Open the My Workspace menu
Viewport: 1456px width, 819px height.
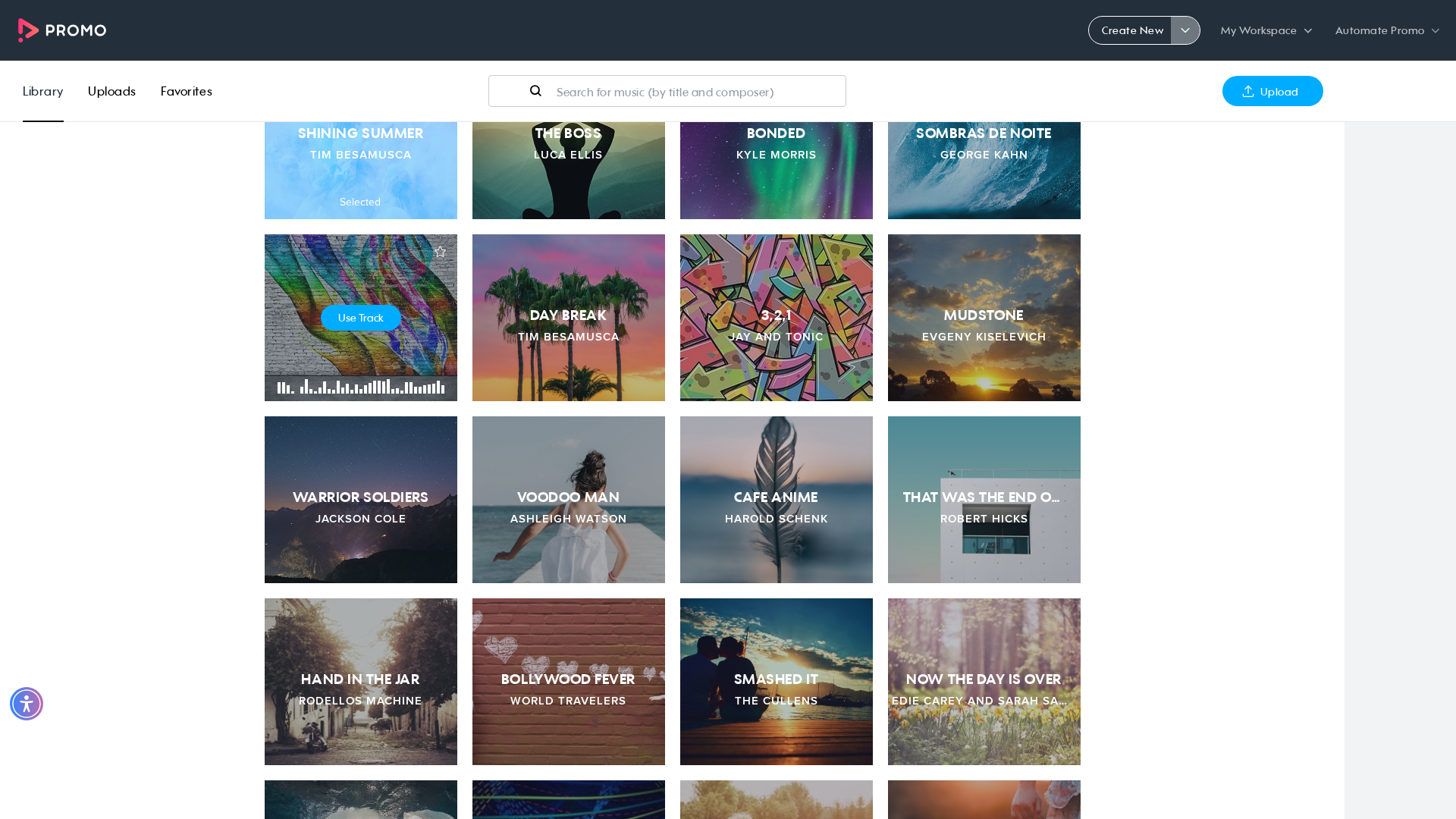point(1266,30)
